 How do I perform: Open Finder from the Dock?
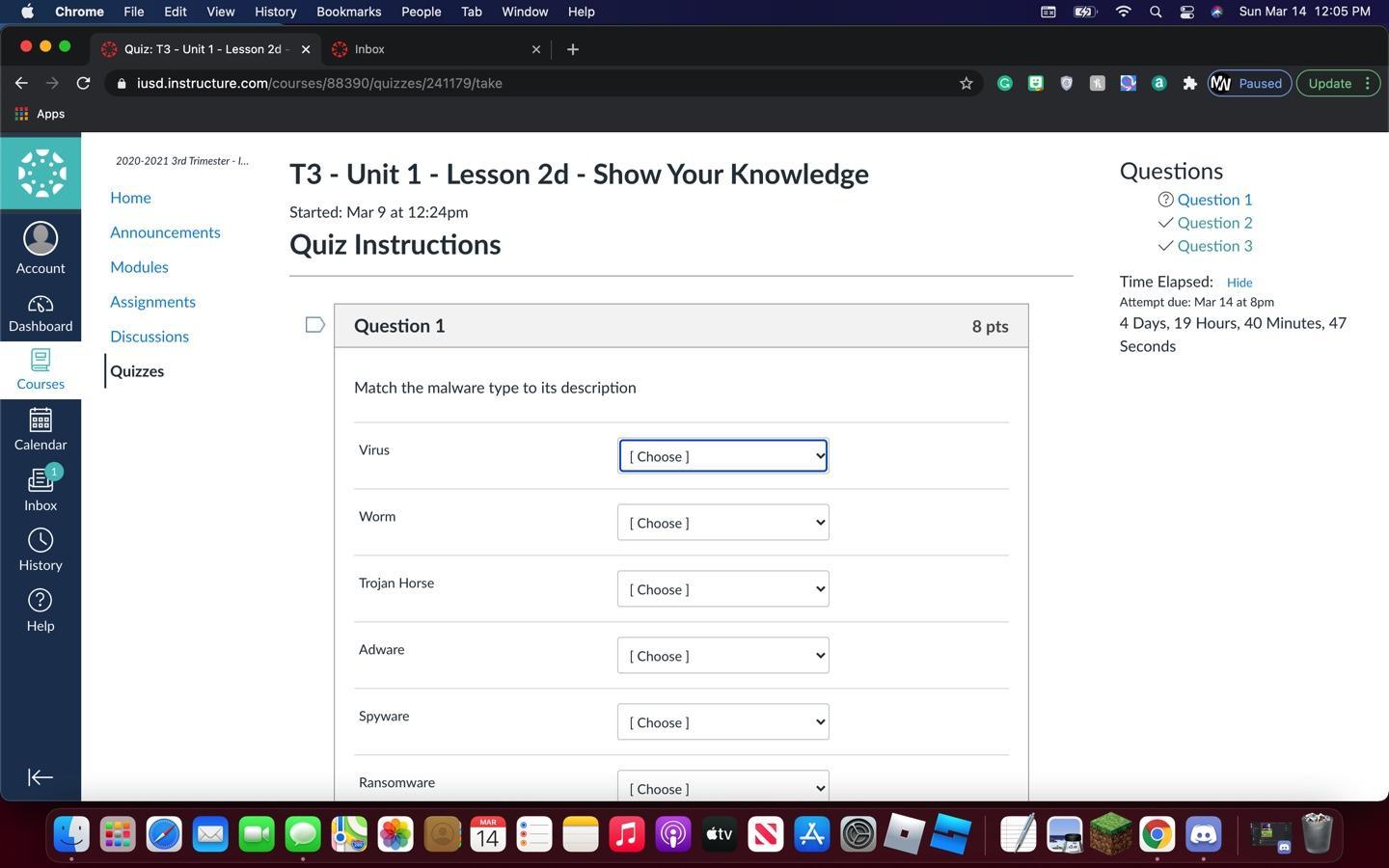[x=71, y=833]
